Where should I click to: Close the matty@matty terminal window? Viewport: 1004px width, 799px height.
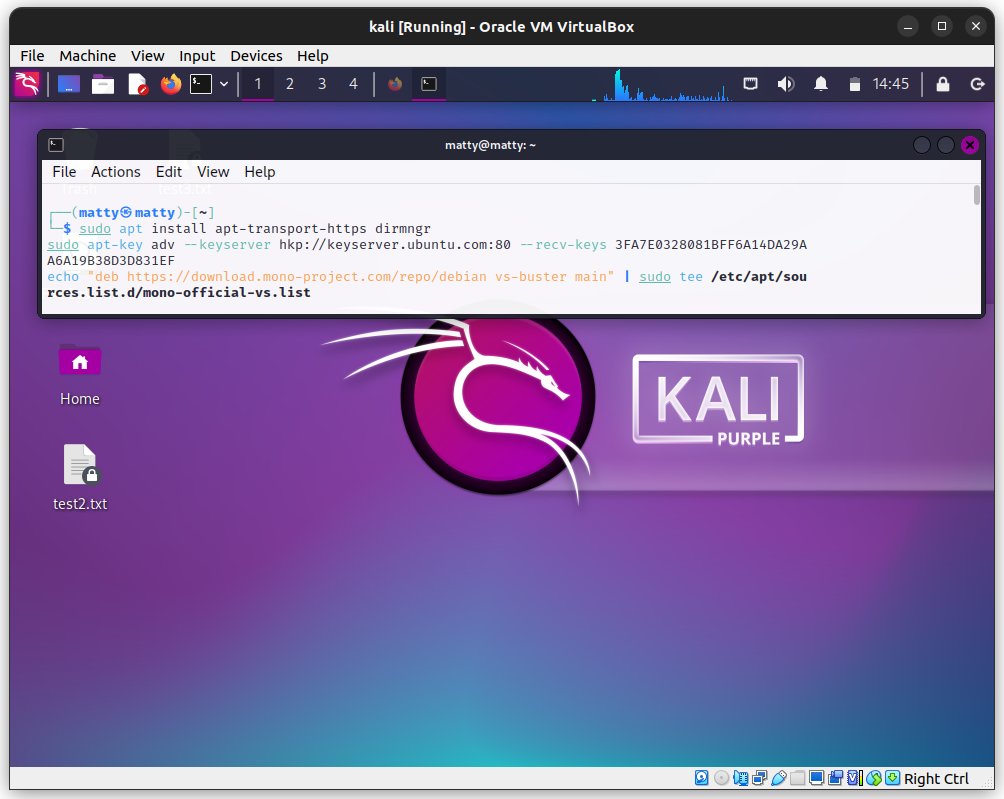pyautogui.click(x=970, y=145)
